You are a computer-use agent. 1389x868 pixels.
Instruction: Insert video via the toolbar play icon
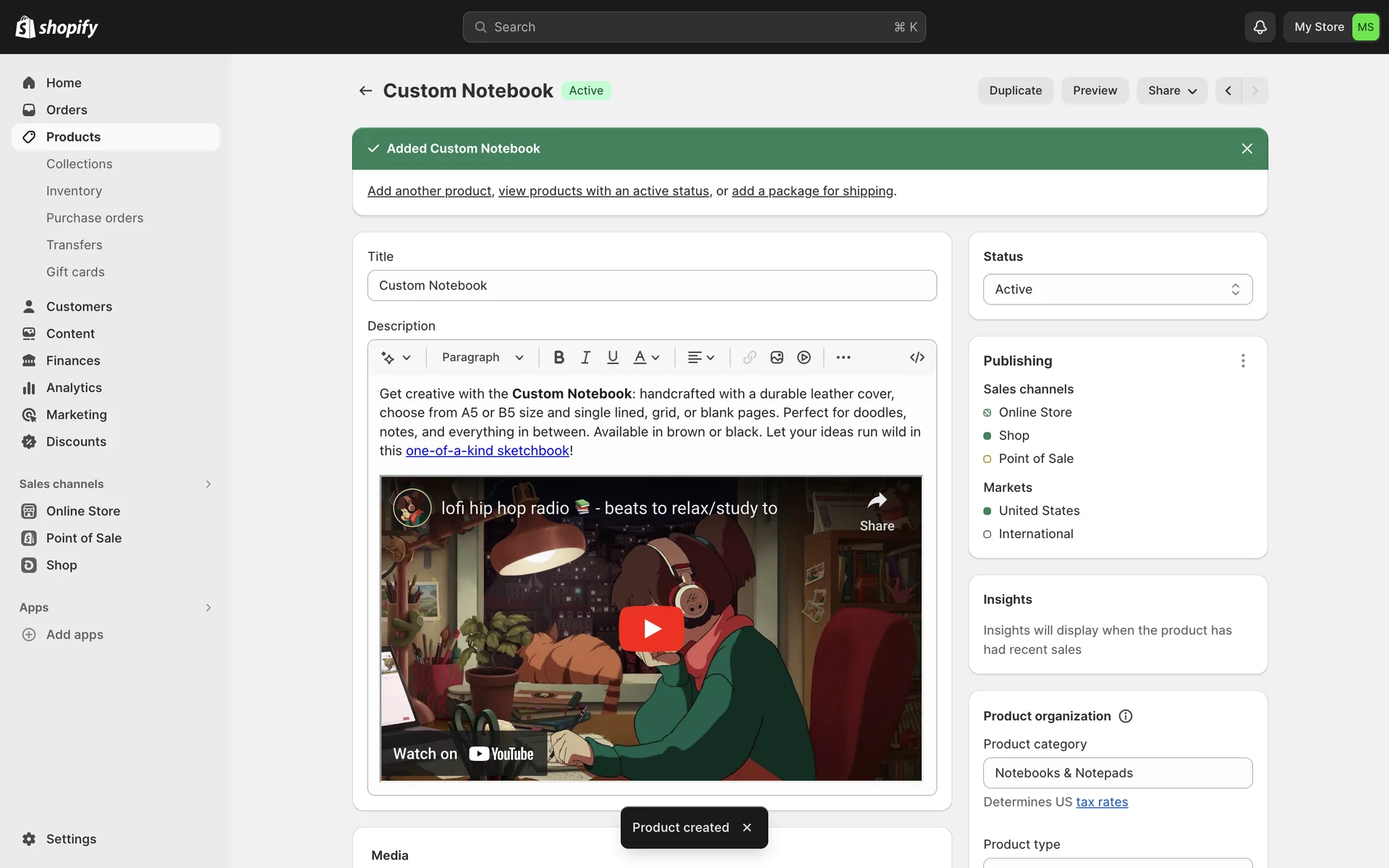[x=804, y=357]
